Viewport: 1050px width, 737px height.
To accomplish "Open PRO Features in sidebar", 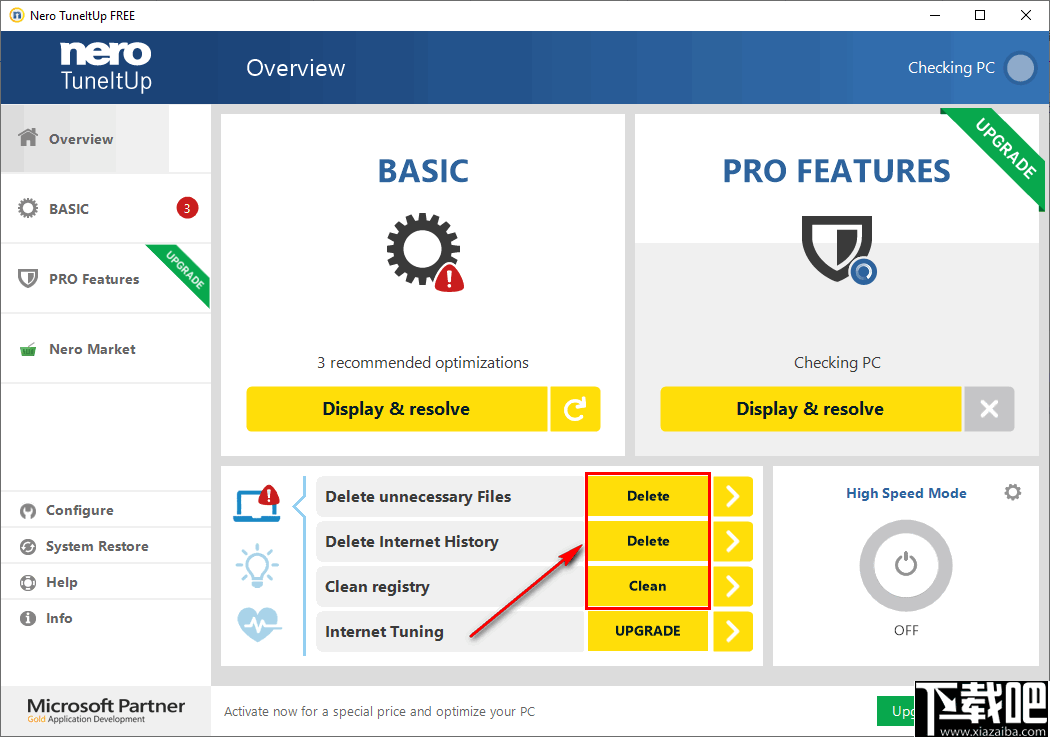I will click(106, 278).
